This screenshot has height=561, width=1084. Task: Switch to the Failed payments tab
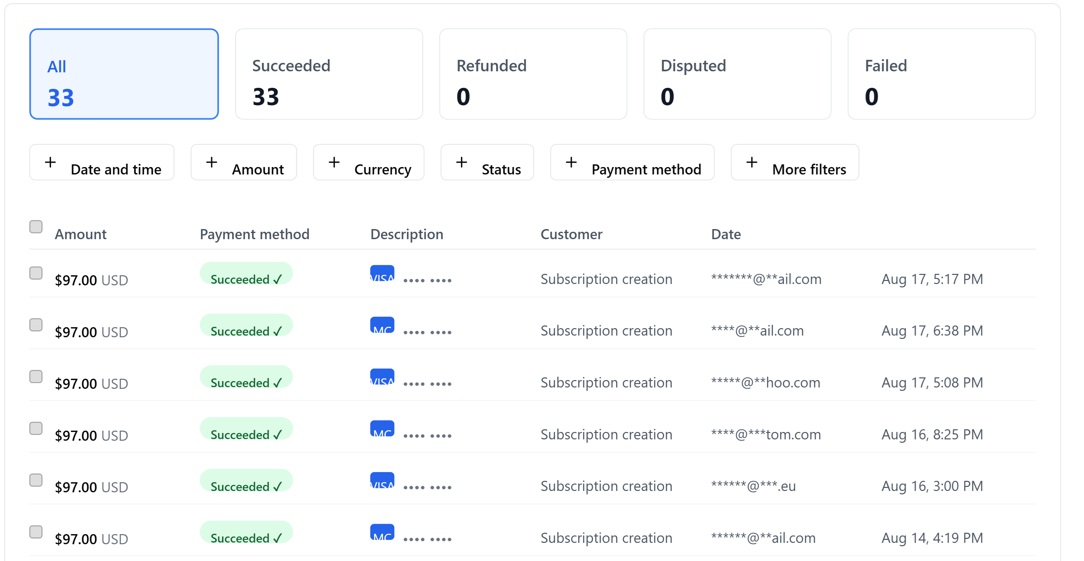[x=941, y=74]
